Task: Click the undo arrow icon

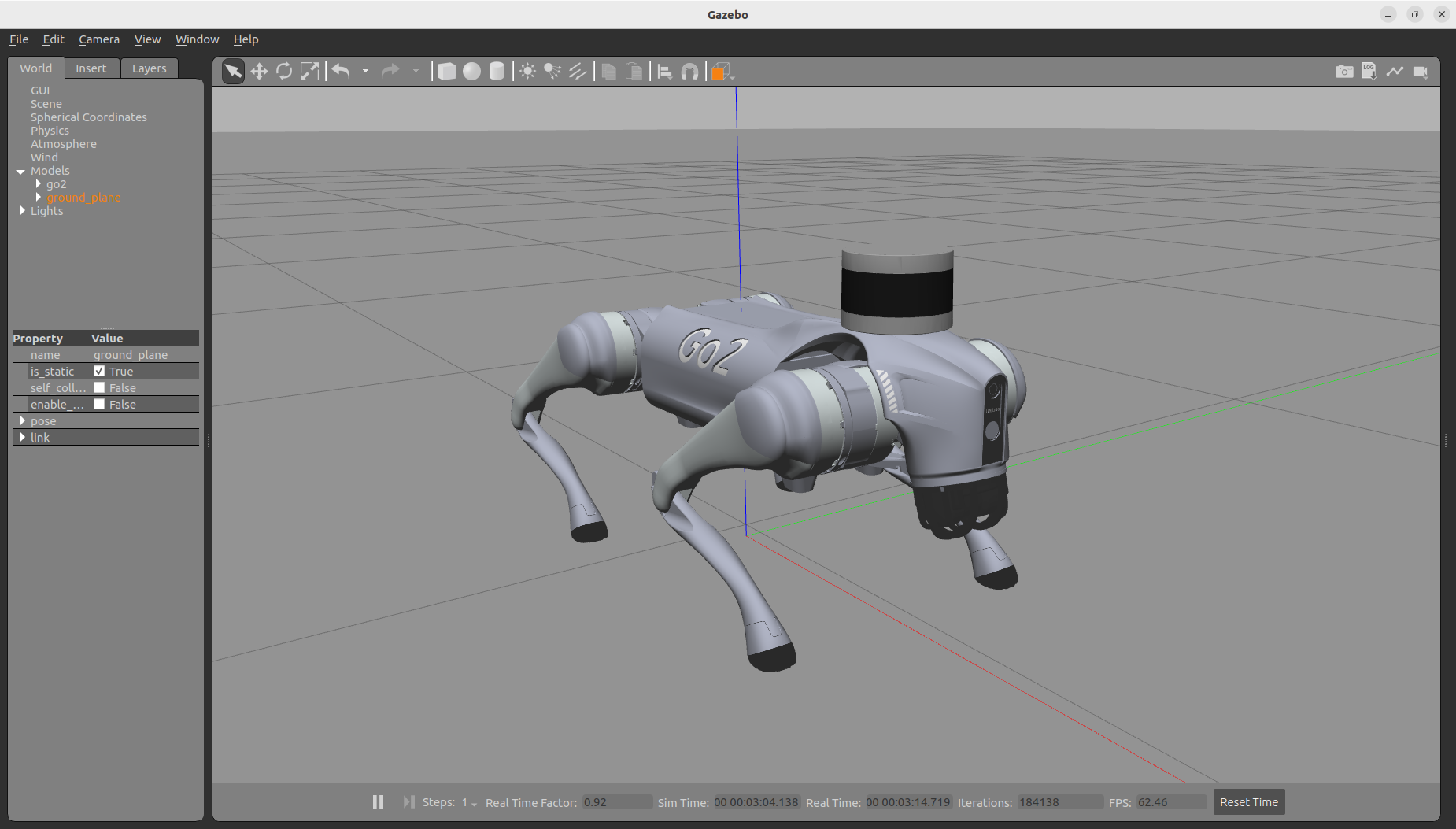Action: 341,72
